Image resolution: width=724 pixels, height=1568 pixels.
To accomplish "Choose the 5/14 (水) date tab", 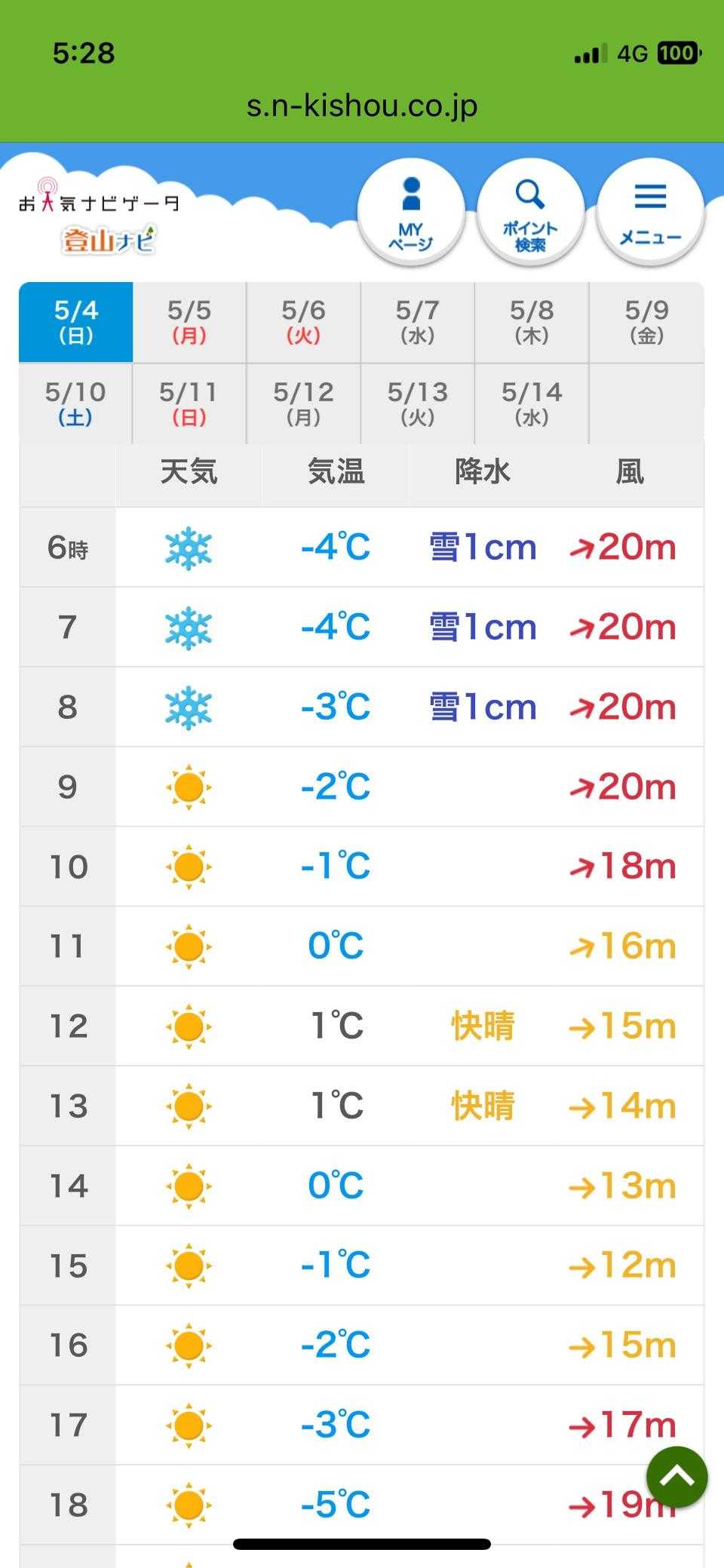I will (531, 404).
